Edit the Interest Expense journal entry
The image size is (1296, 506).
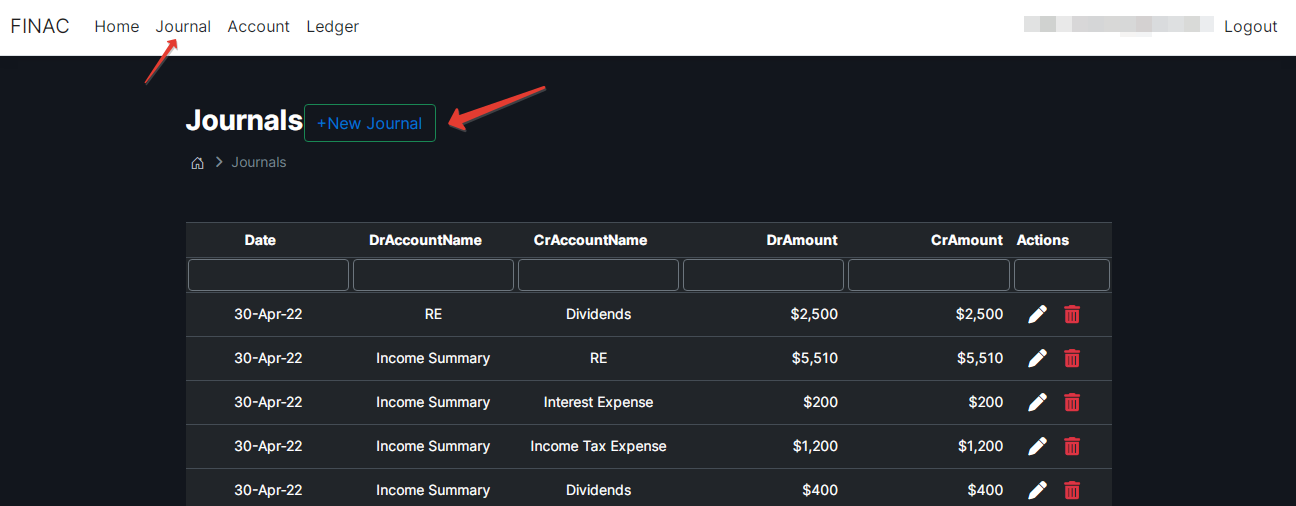[1037, 402]
